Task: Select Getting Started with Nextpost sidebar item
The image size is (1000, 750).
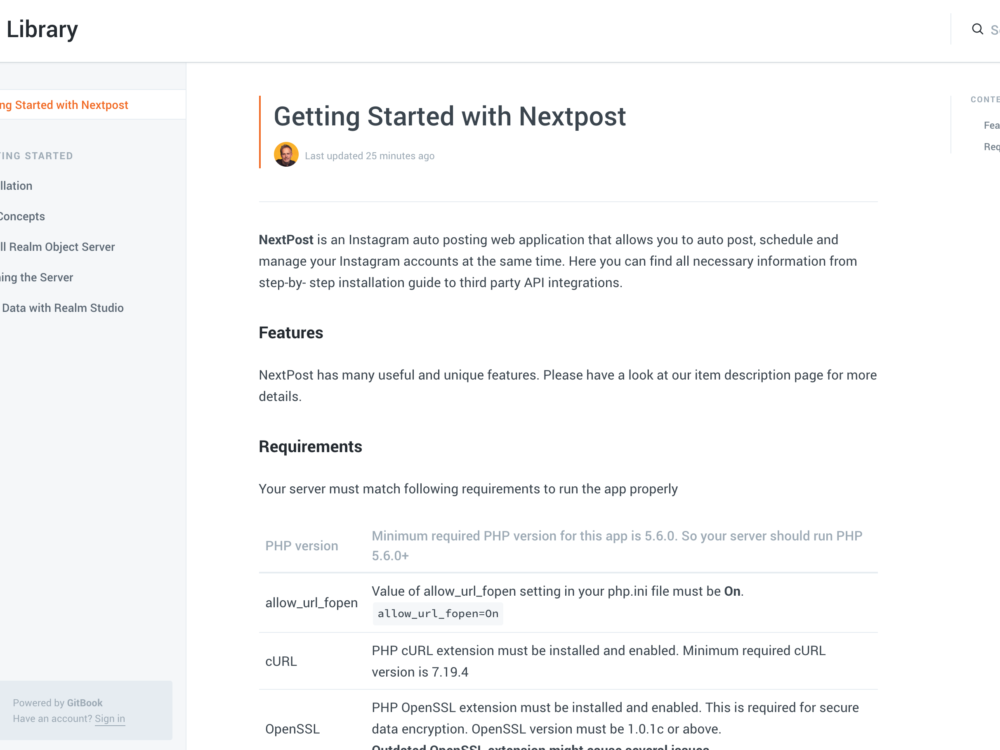Action: pos(66,105)
